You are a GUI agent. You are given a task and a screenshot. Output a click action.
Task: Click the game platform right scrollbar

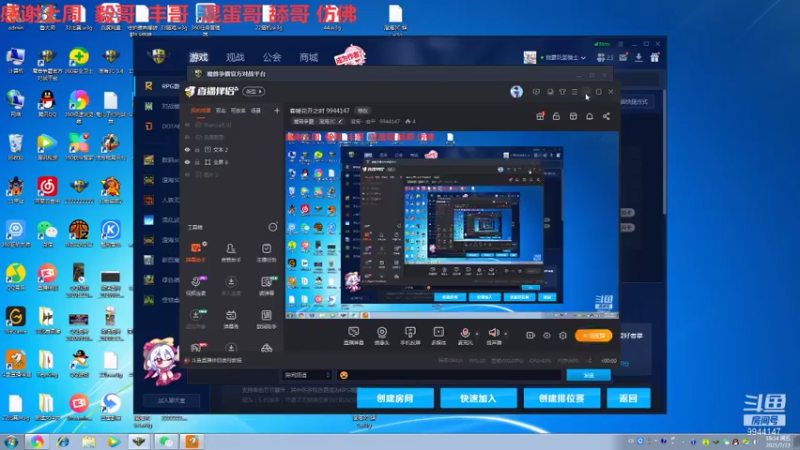point(664,152)
